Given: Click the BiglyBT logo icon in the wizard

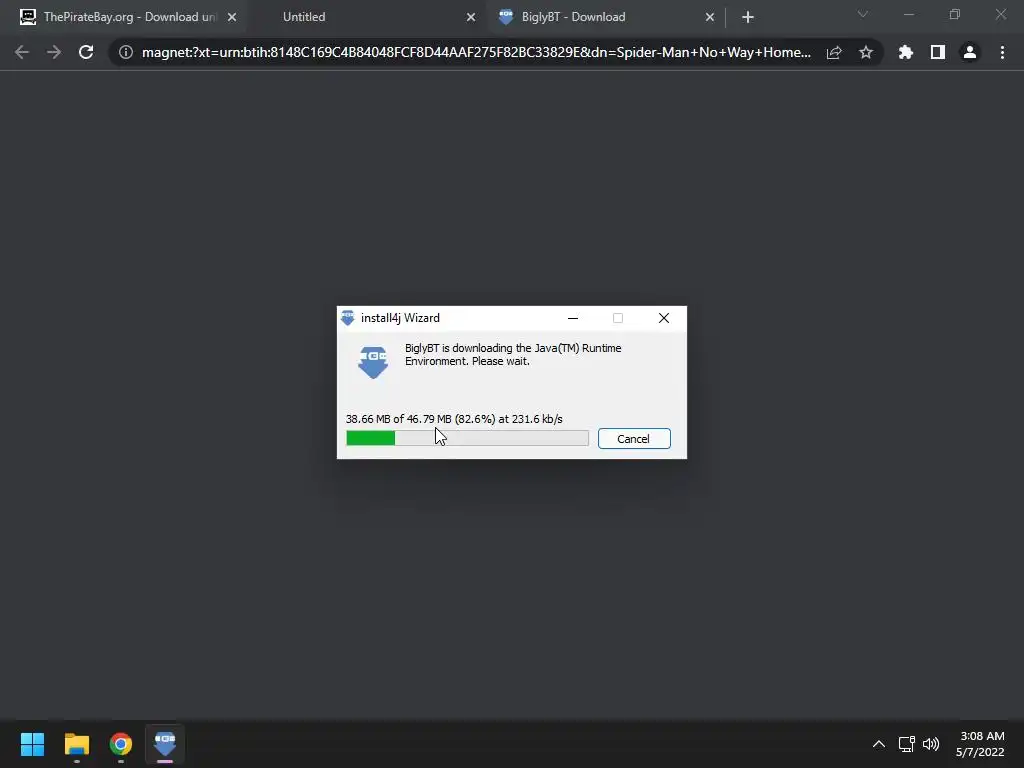Looking at the screenshot, I should tap(373, 362).
